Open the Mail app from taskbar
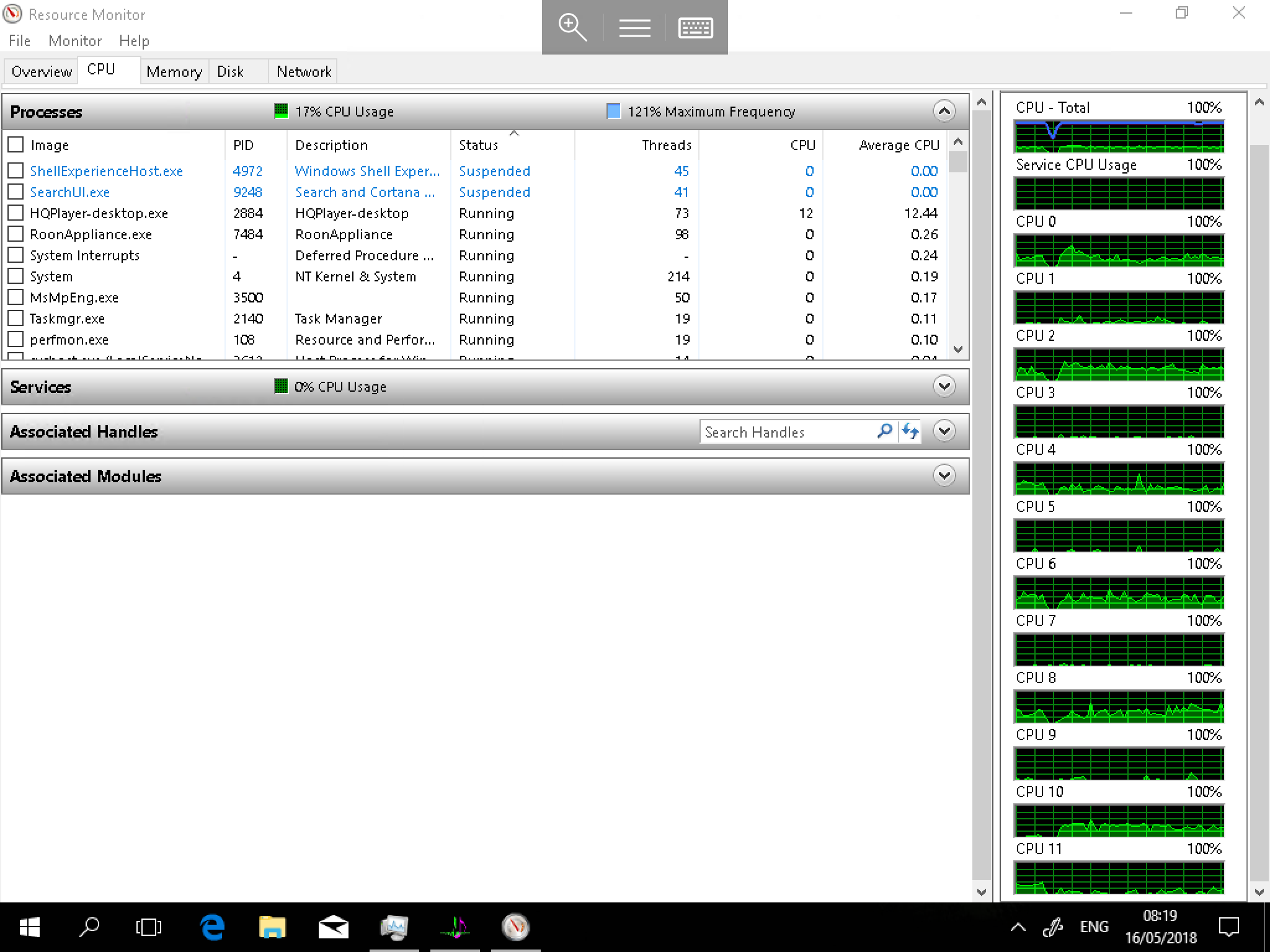The width and height of the screenshot is (1270, 952). pos(333,927)
